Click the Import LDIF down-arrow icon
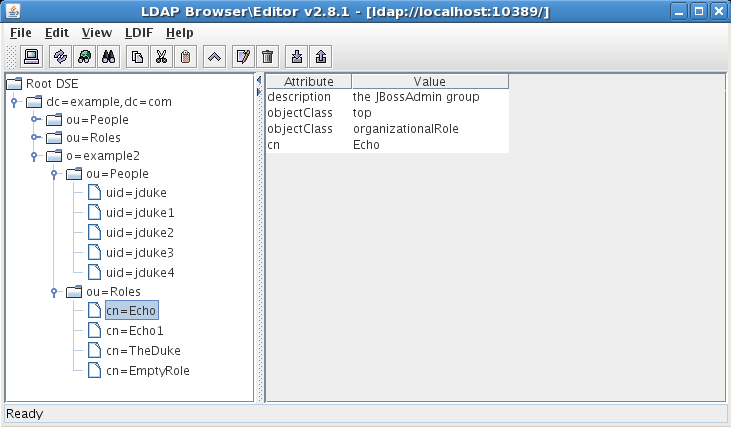Image resolution: width=731 pixels, height=427 pixels. 296,57
